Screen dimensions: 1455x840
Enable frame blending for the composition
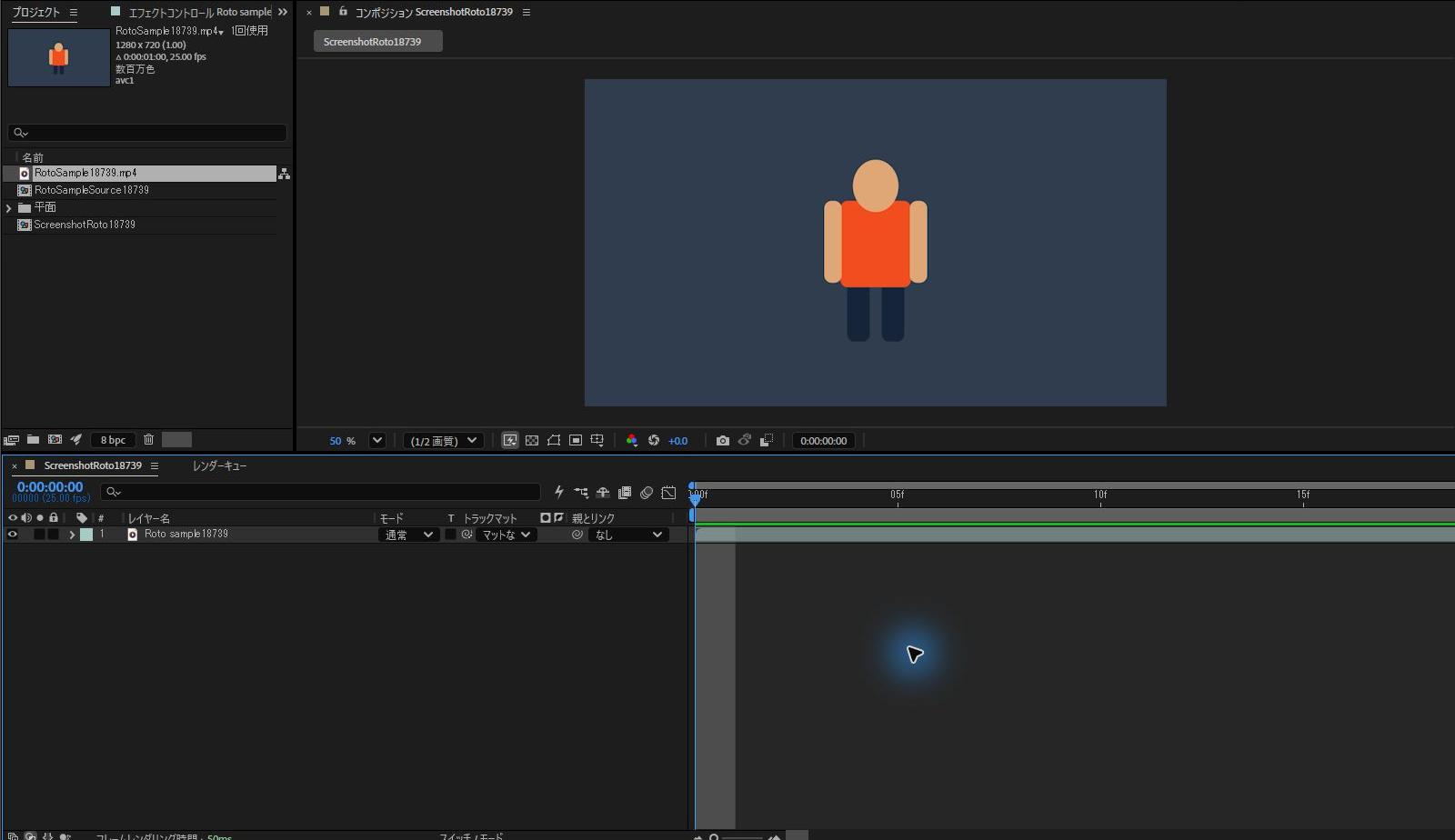(x=625, y=493)
